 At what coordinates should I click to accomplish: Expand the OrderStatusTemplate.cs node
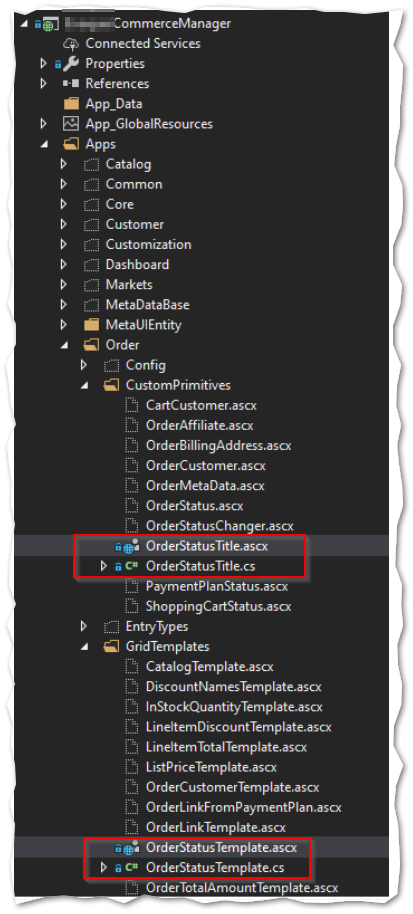tap(104, 868)
